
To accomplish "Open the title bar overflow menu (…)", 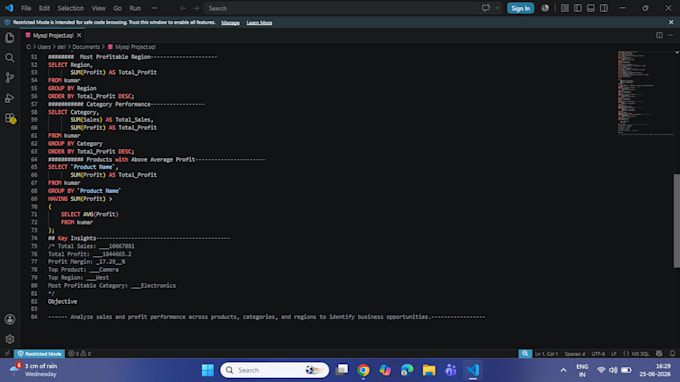I will (x=154, y=8).
